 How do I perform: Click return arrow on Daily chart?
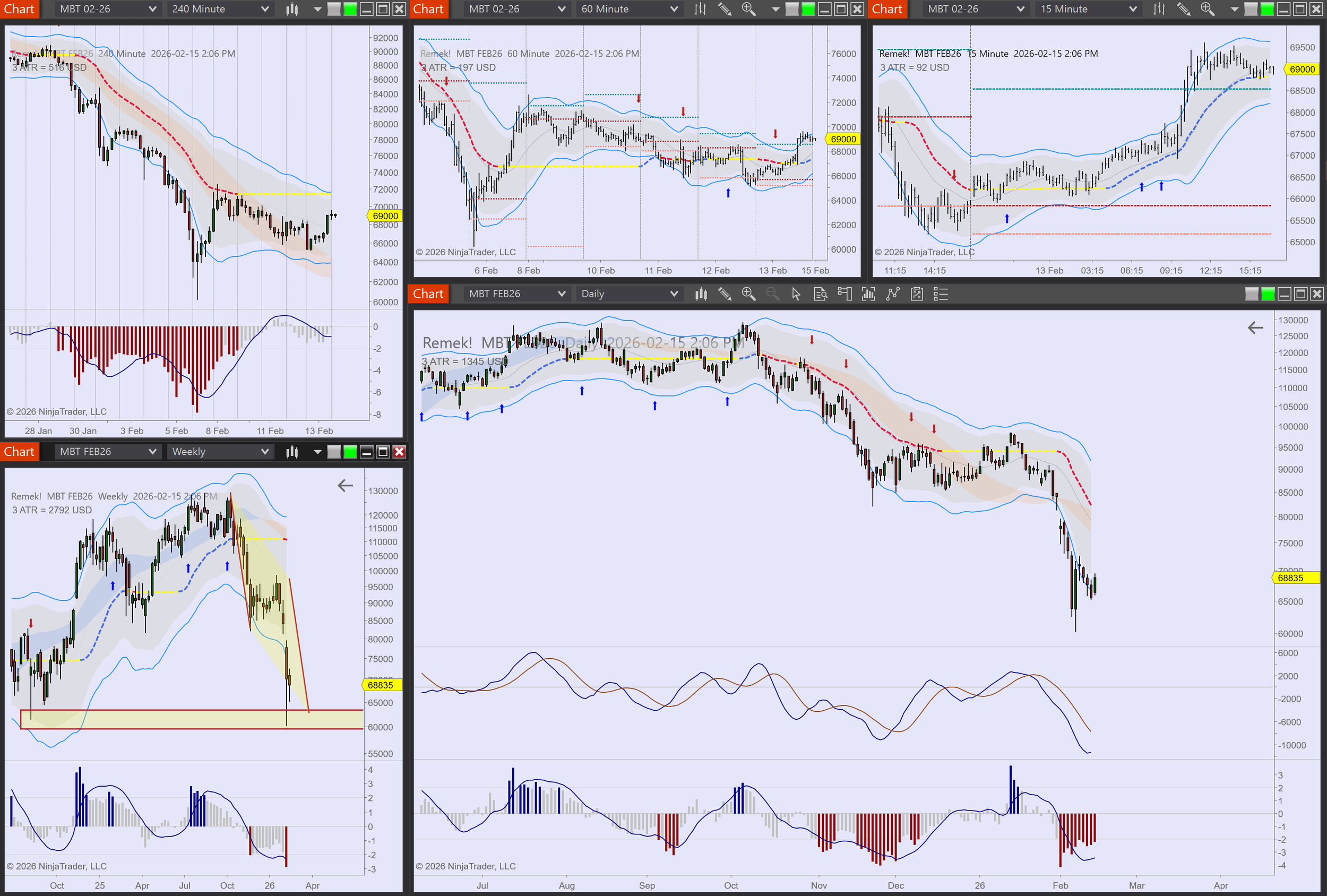click(1255, 328)
